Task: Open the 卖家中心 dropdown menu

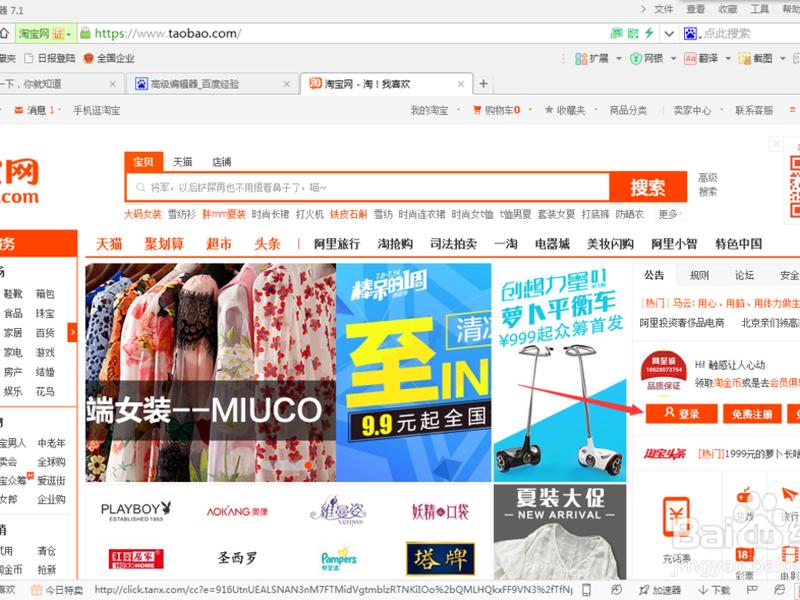Action: point(697,110)
